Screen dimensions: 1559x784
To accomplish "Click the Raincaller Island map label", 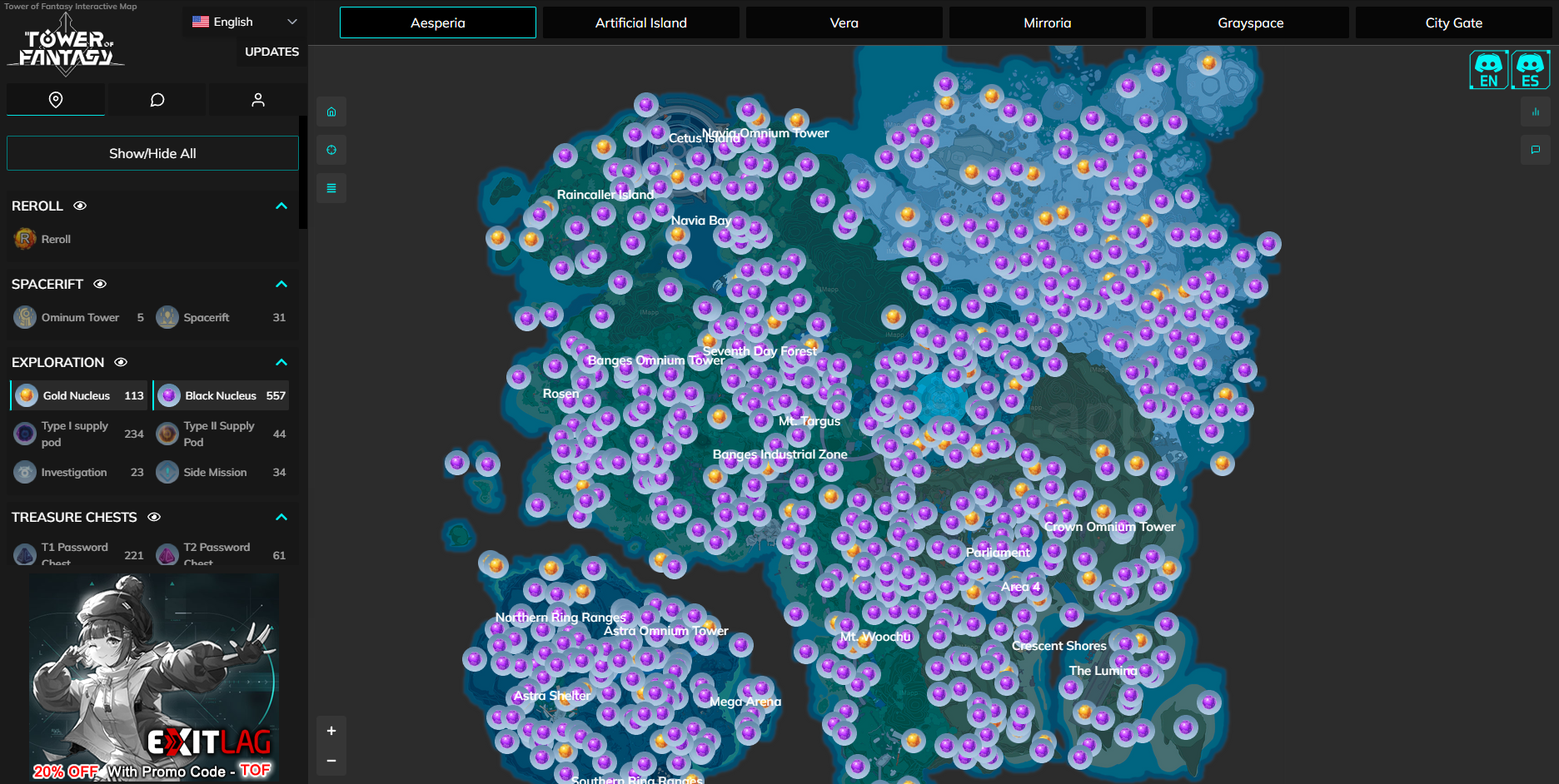I will click(605, 195).
